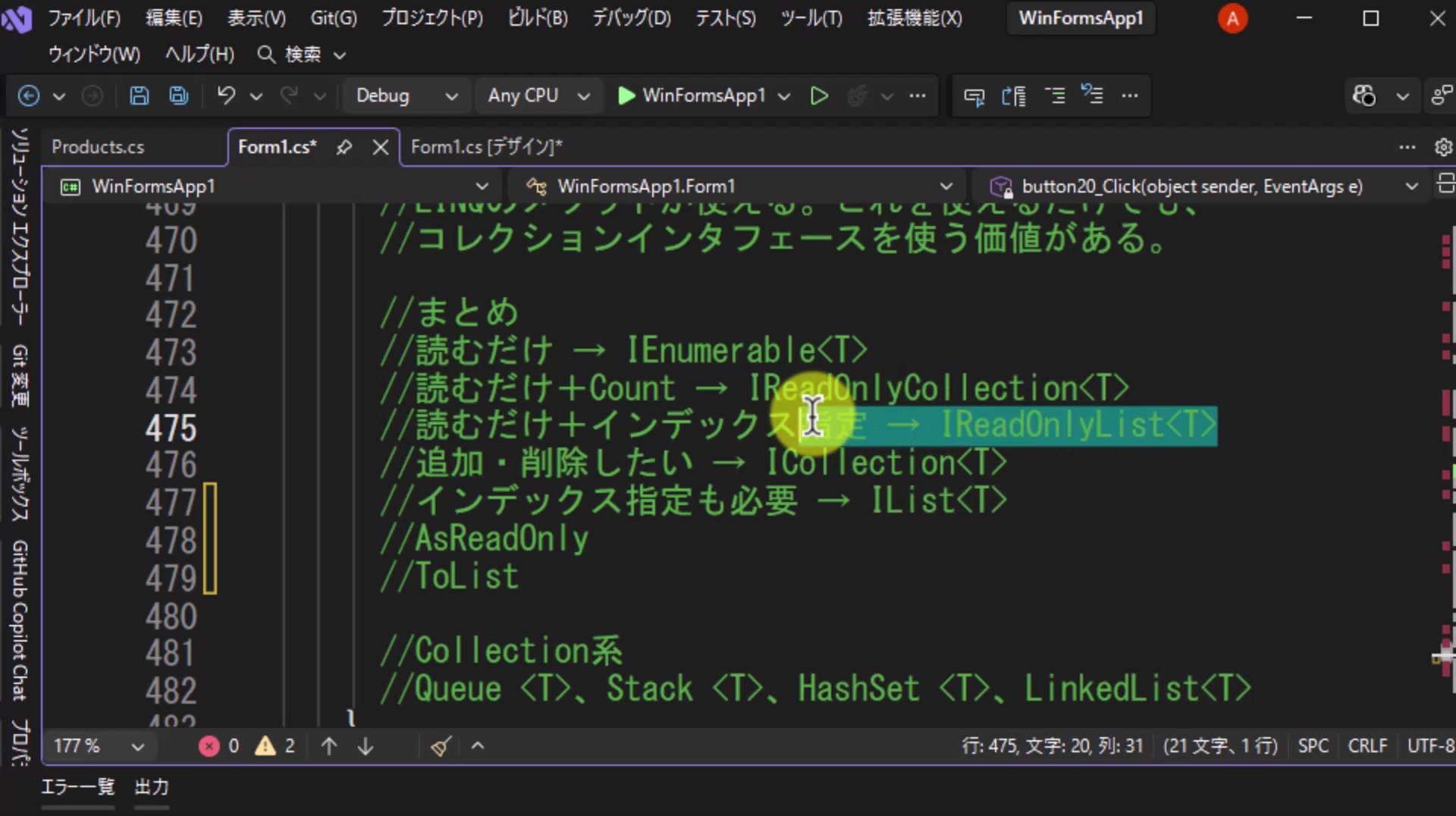Image resolution: width=1456 pixels, height=816 pixels.
Task: Click the SPC indentation indicator
Action: pos(1313,746)
